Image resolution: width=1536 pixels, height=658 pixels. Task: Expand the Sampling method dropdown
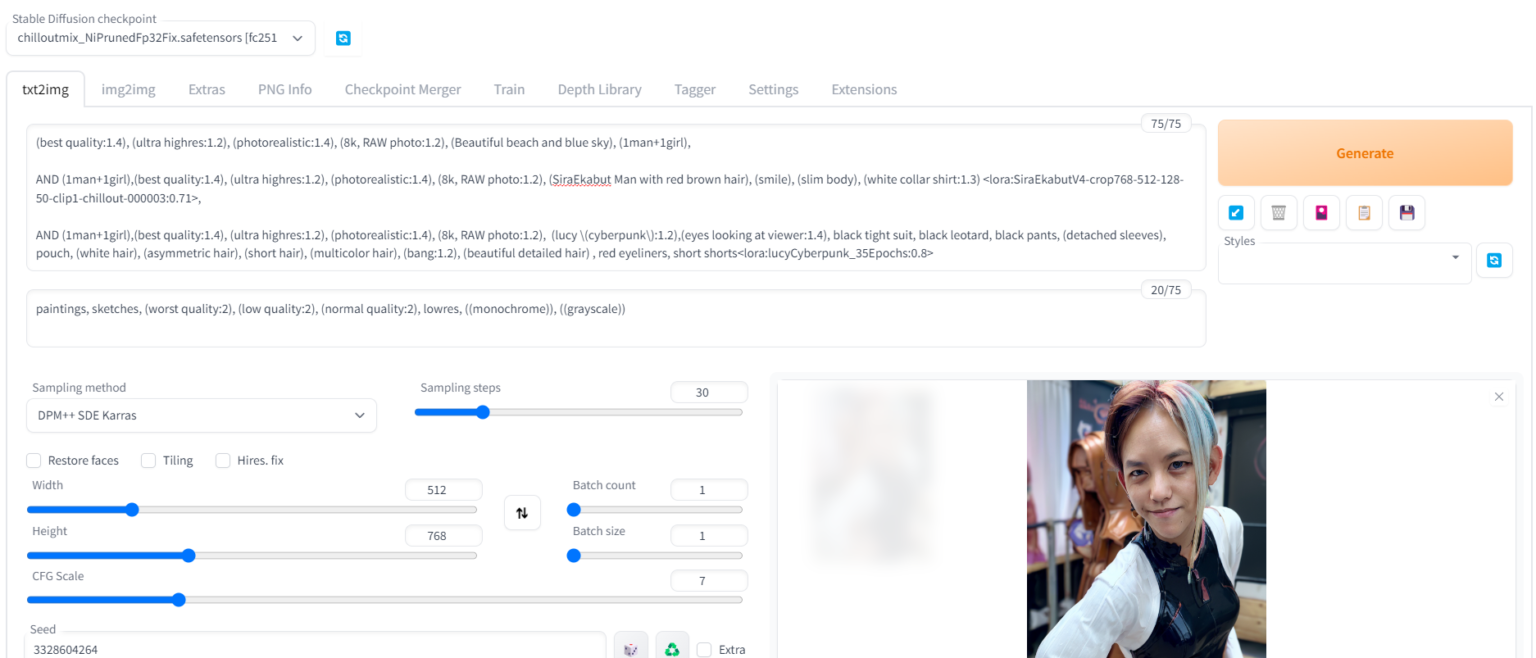200,415
